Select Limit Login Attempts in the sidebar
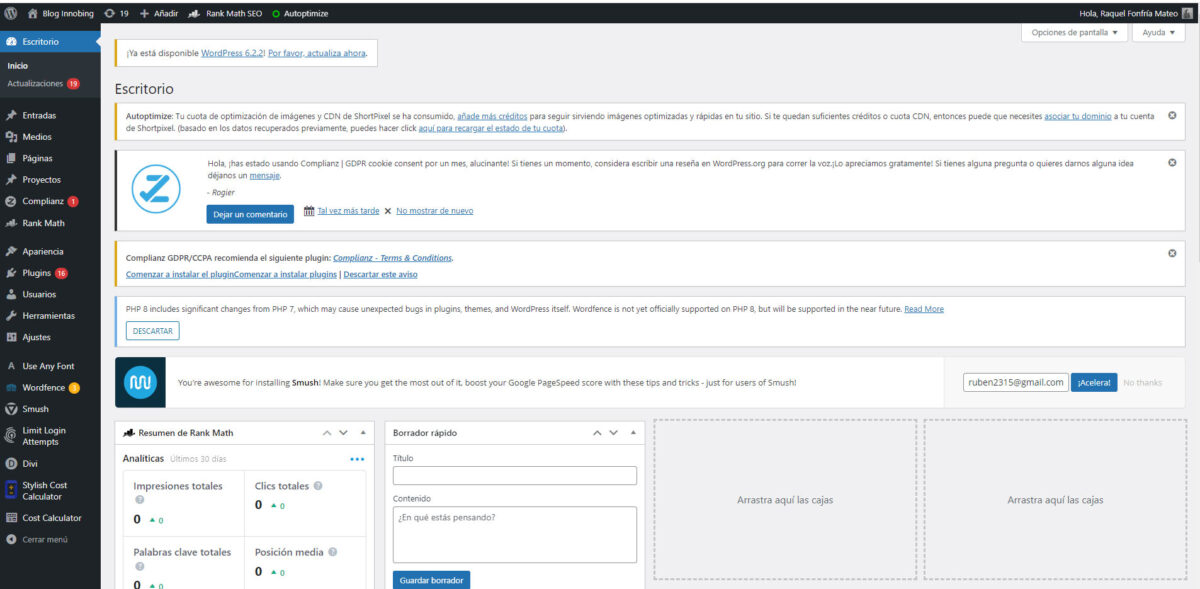This screenshot has height=589, width=1200. 12,433
